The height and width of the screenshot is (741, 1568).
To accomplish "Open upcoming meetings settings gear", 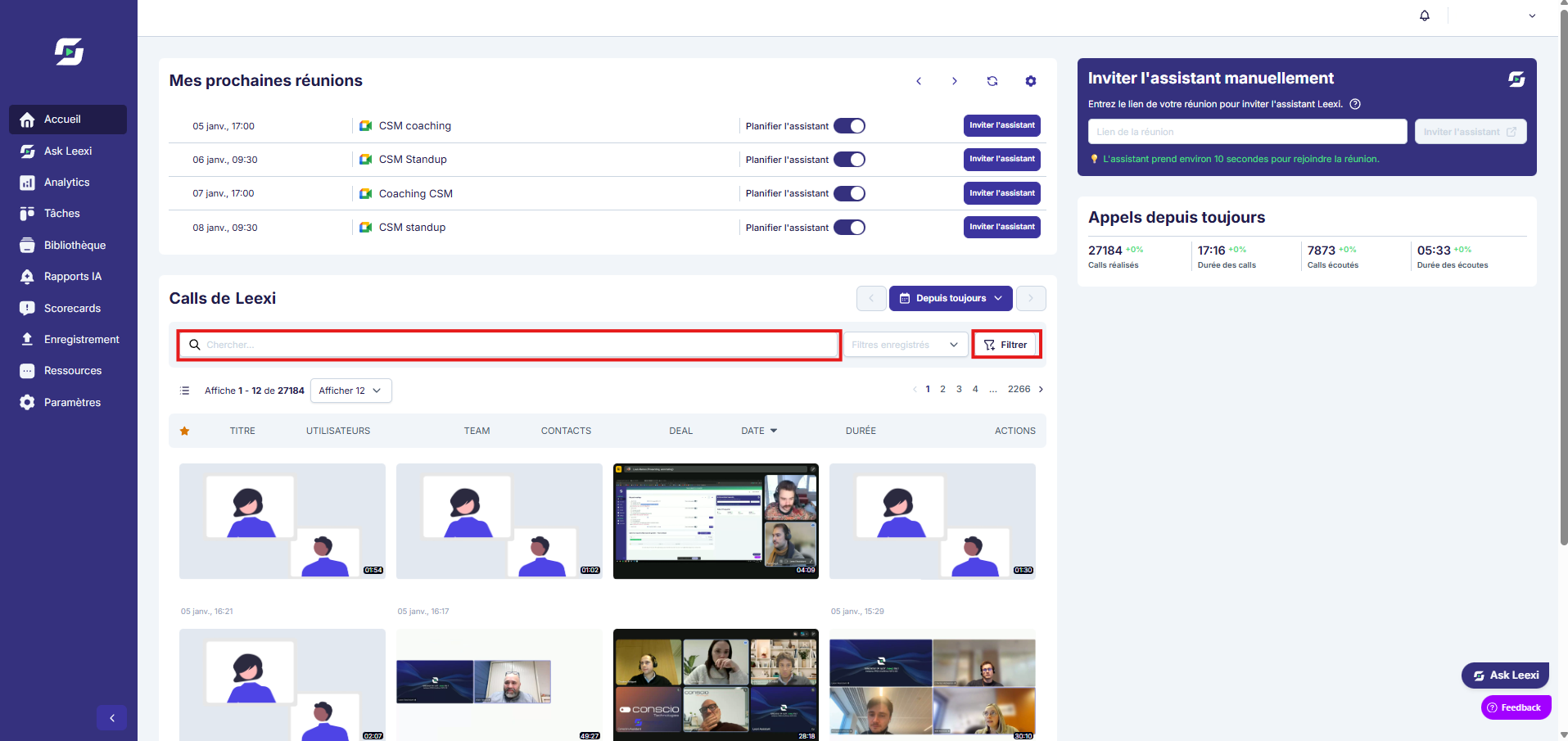I will point(1031,81).
